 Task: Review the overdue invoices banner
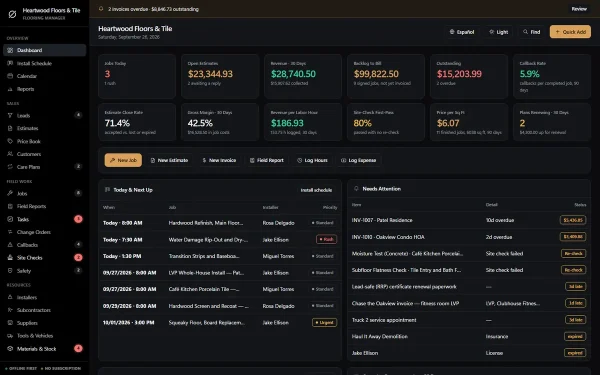579,9
